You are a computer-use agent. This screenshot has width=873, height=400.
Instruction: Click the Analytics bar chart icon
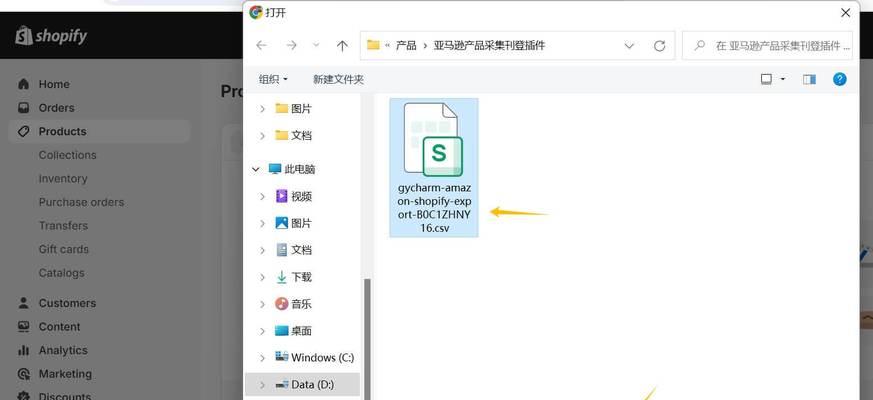point(23,350)
